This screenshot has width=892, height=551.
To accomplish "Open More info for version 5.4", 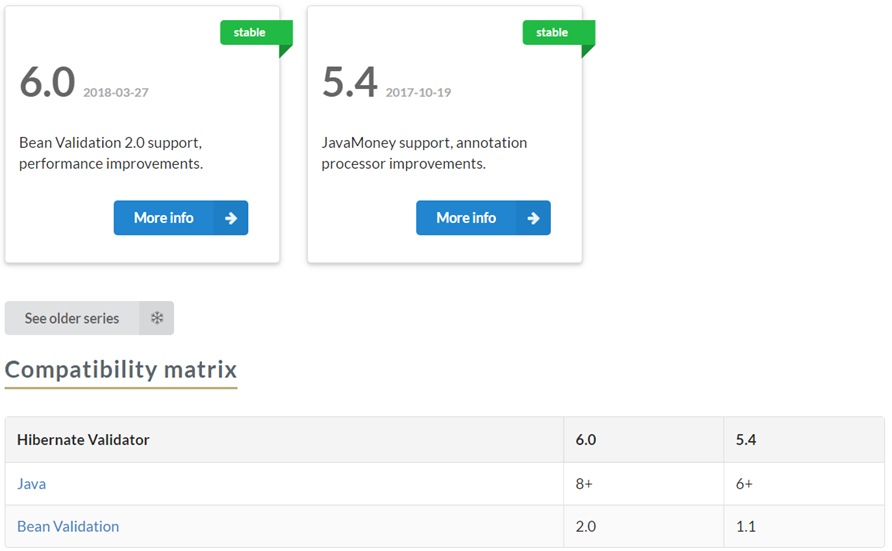I will pyautogui.click(x=483, y=218).
